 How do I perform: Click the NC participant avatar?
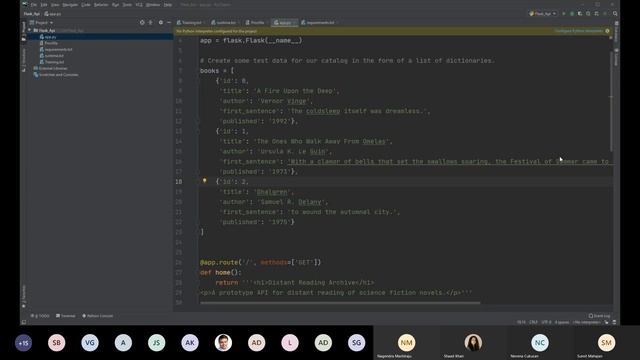(540, 343)
